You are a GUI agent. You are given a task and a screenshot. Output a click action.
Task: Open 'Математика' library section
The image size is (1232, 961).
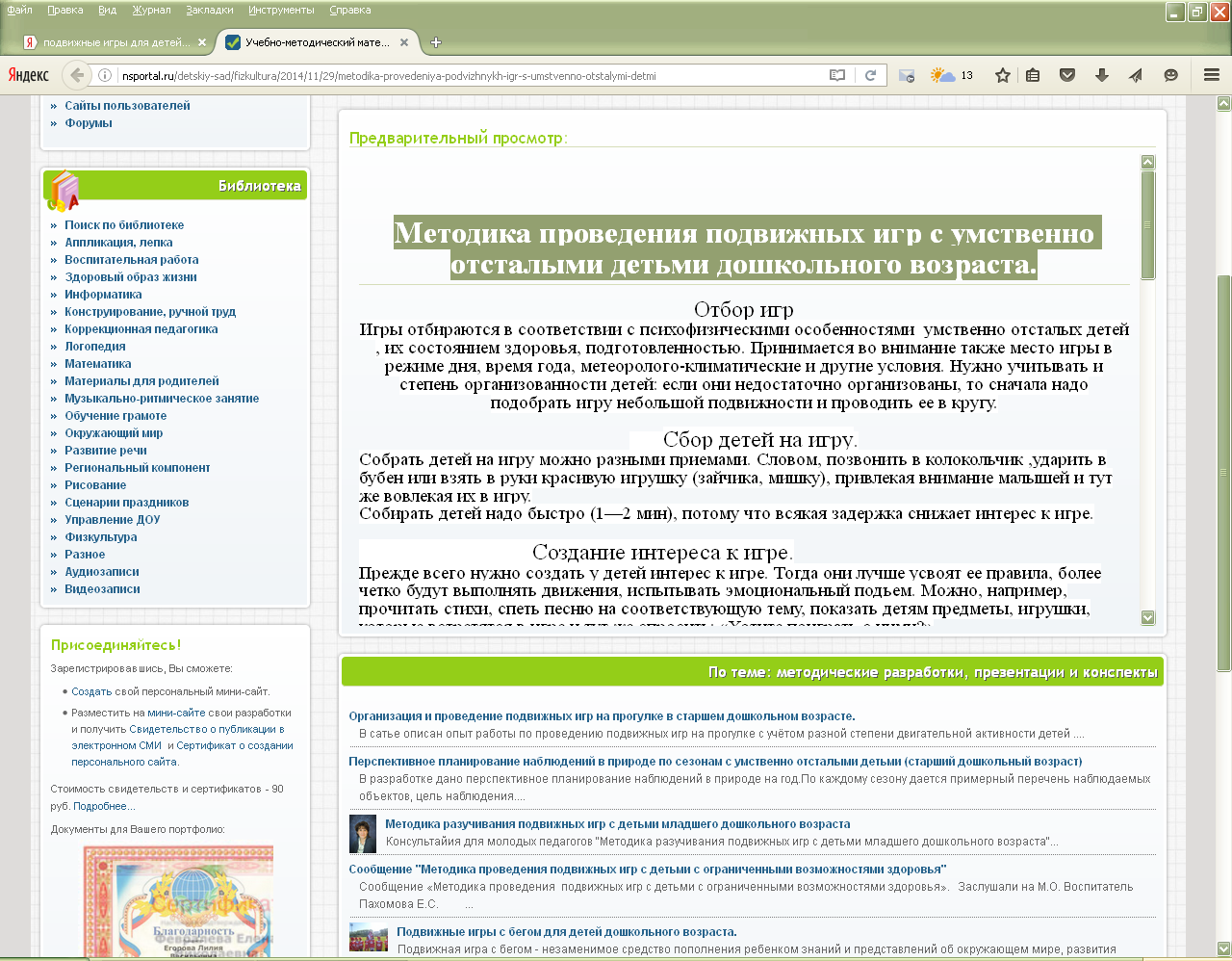pos(98,364)
